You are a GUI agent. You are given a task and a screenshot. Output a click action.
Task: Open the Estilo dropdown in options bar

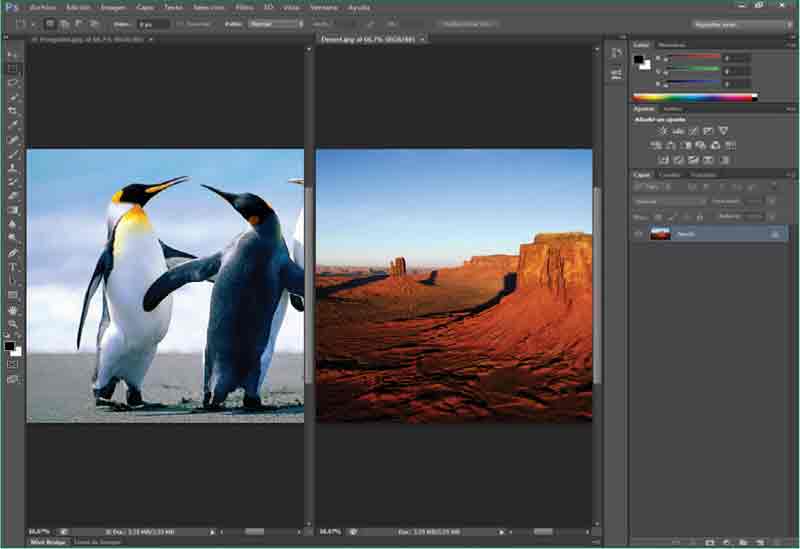(x=278, y=23)
